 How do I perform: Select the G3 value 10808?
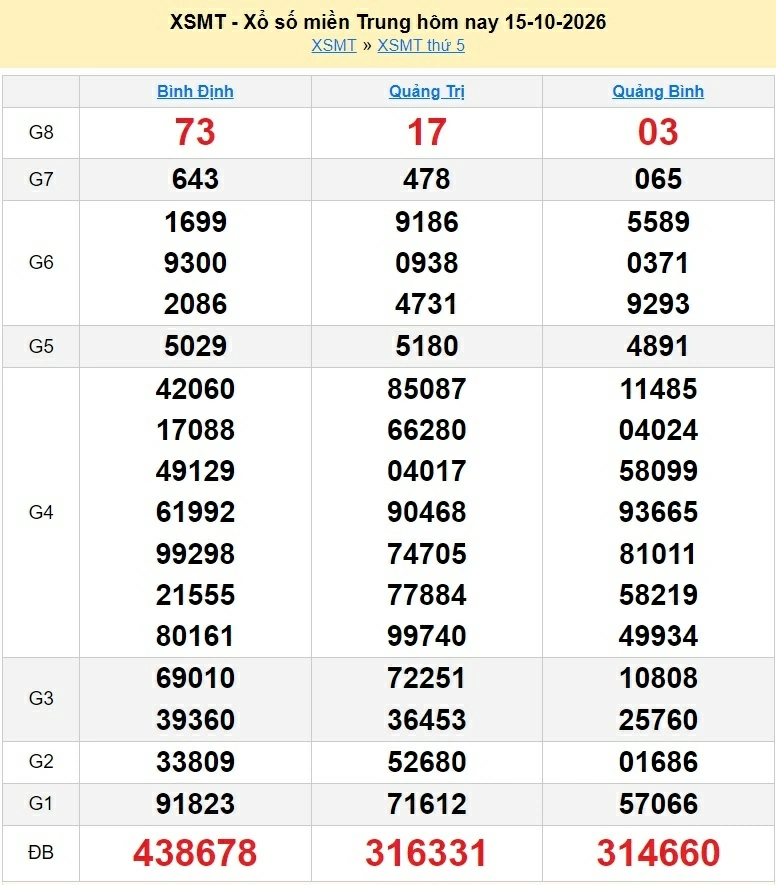tap(658, 678)
